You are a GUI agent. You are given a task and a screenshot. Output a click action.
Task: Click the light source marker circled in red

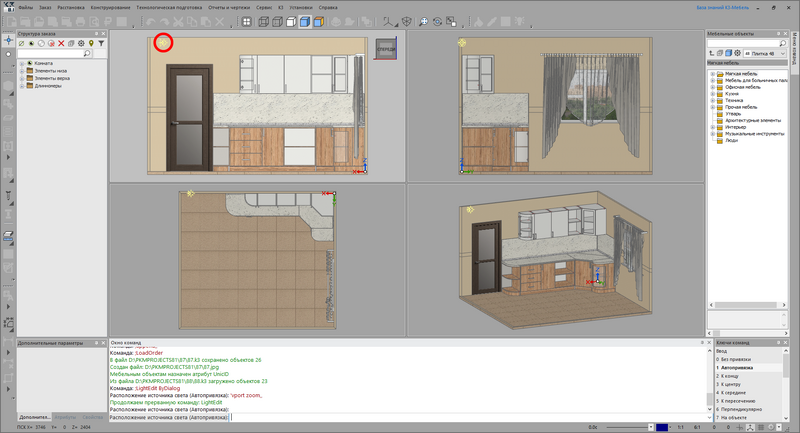[163, 43]
